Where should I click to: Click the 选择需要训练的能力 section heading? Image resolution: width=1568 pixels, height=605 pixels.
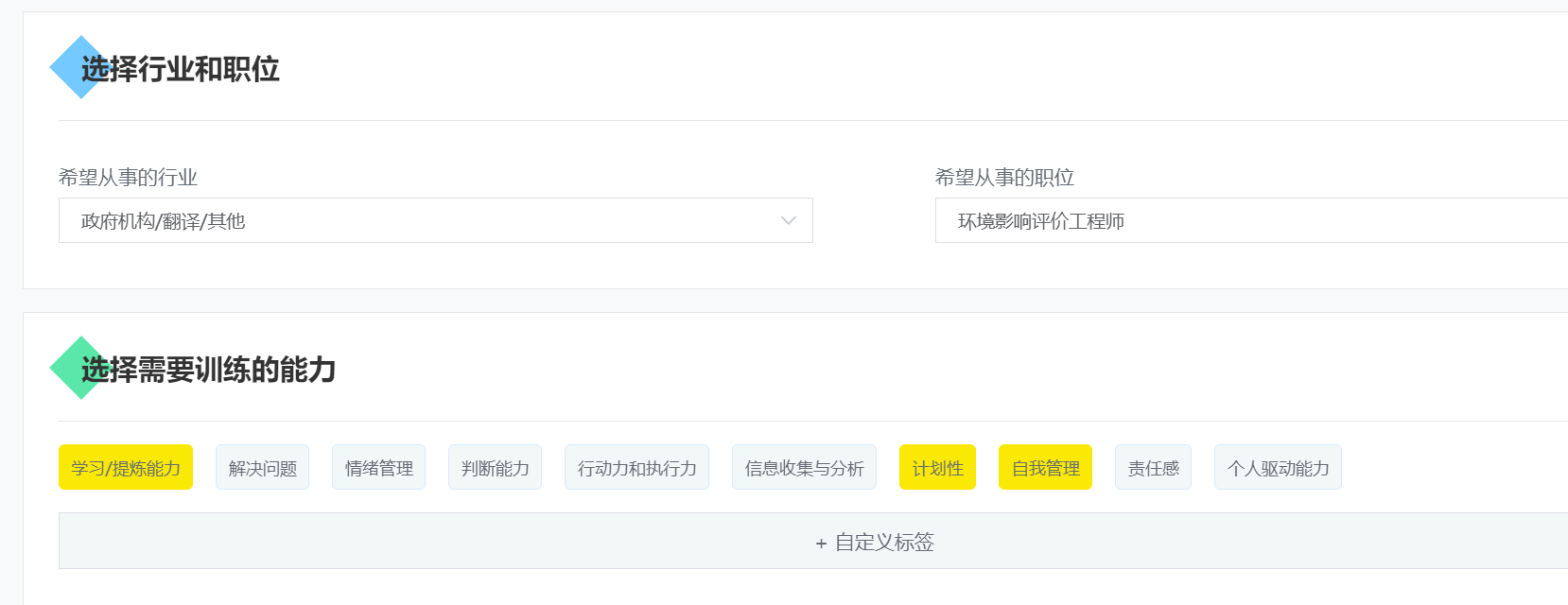[x=209, y=370]
